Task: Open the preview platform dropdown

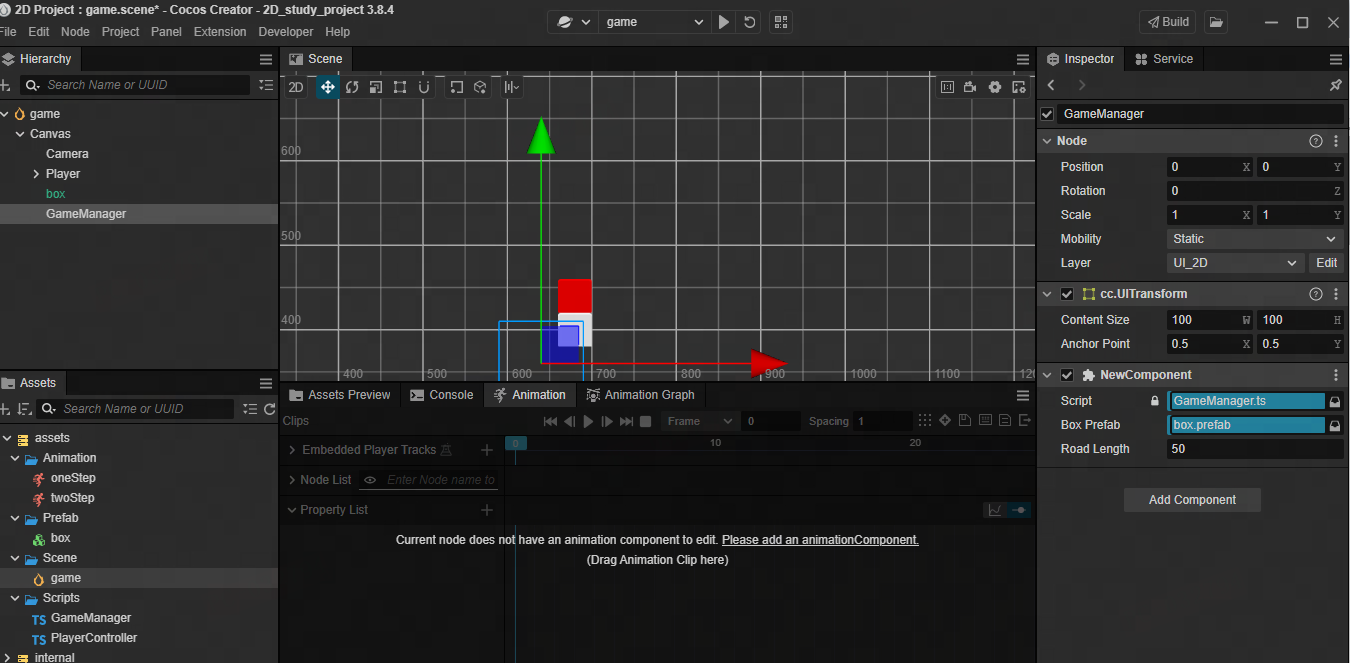Action: click(573, 22)
